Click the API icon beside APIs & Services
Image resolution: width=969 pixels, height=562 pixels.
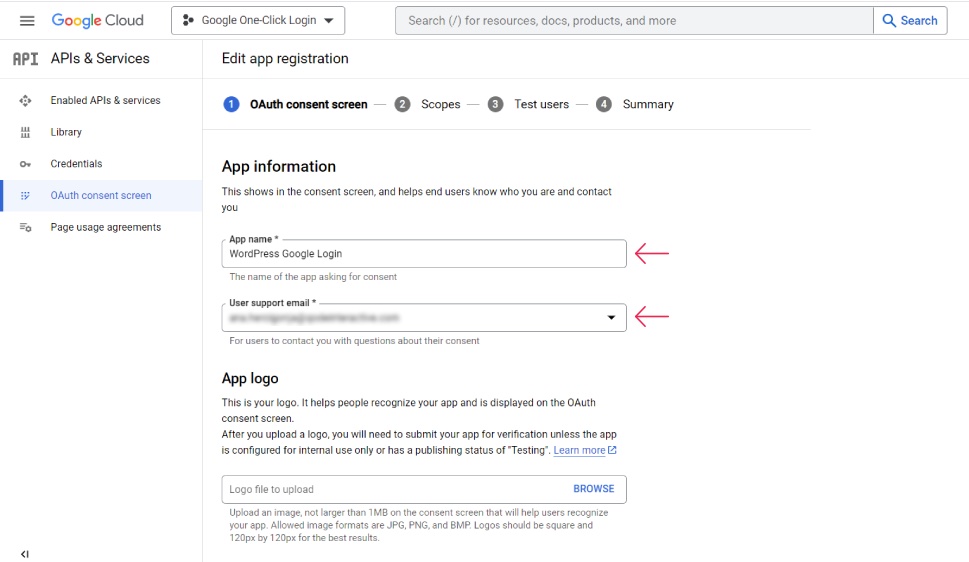point(25,59)
